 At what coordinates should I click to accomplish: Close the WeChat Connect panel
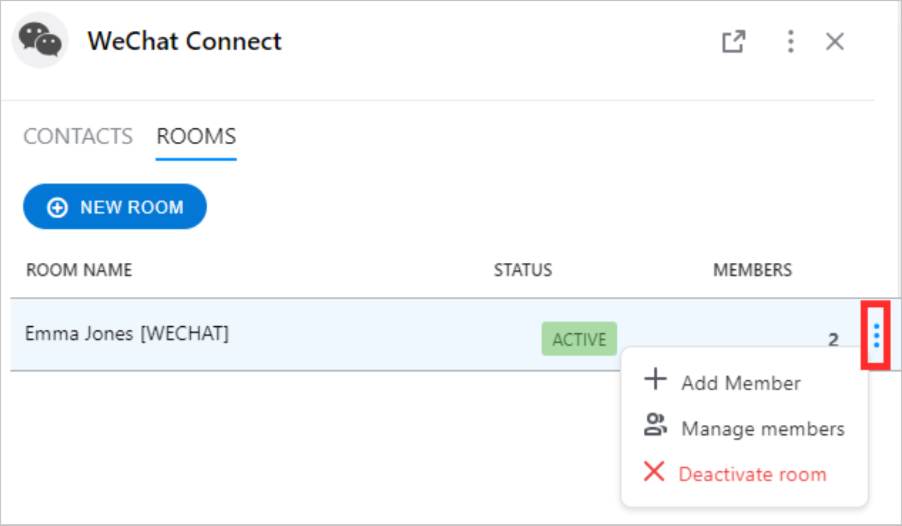click(835, 41)
